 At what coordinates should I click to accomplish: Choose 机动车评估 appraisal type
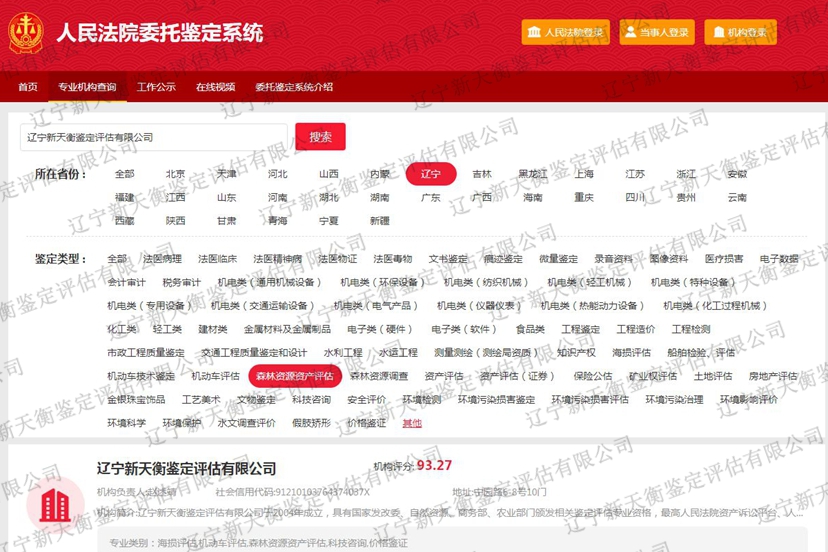[215, 376]
